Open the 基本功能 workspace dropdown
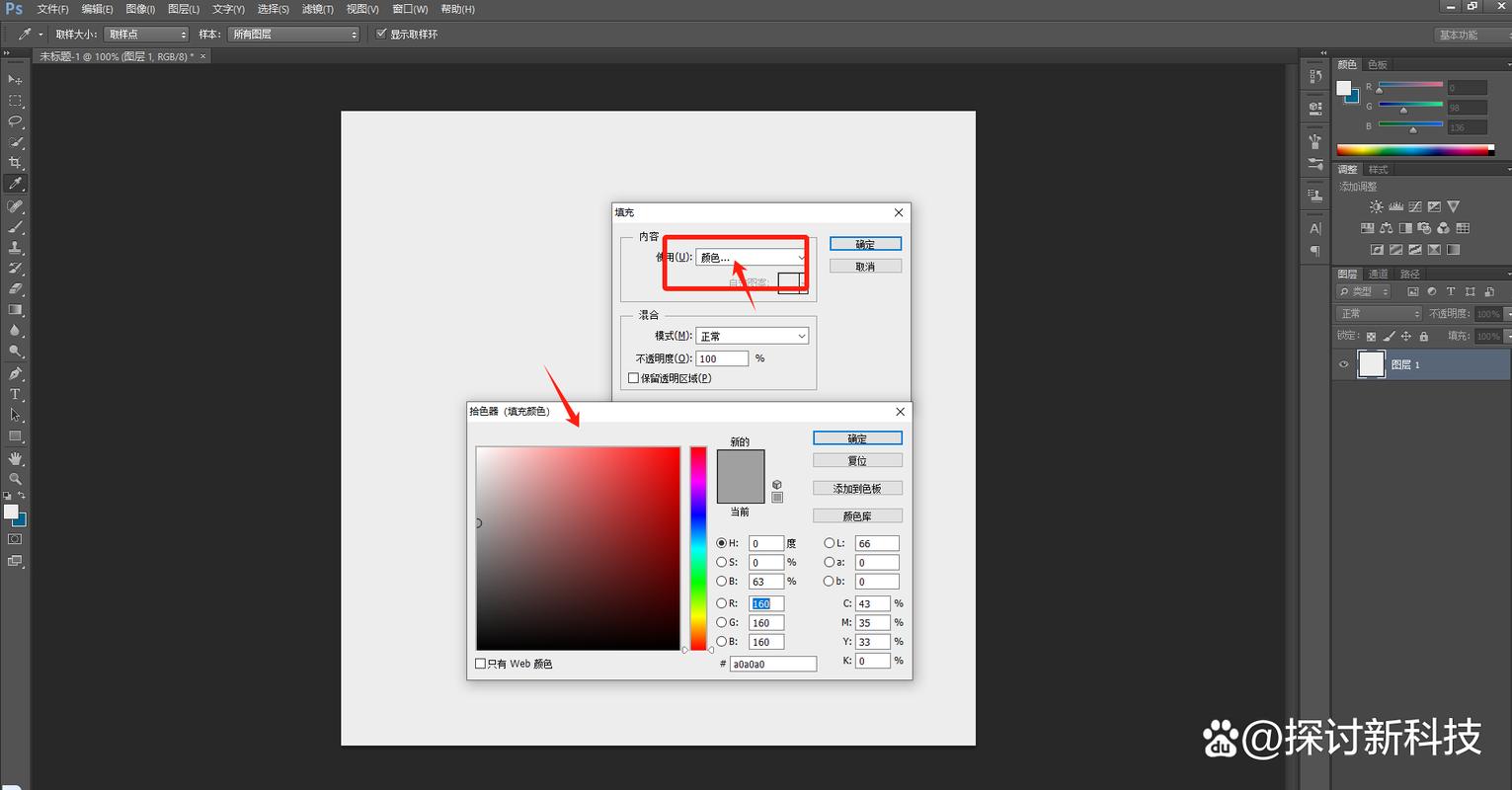The width and height of the screenshot is (1512, 790). (x=1471, y=35)
